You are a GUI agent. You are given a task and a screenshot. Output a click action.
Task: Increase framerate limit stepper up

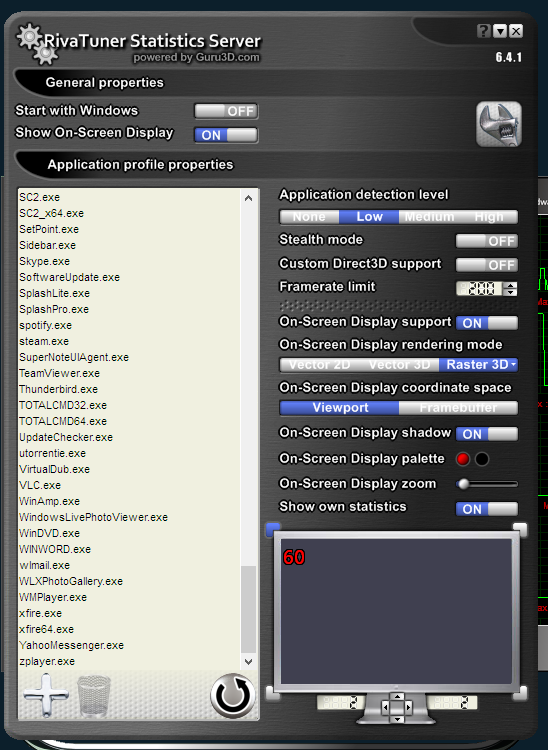511,285
